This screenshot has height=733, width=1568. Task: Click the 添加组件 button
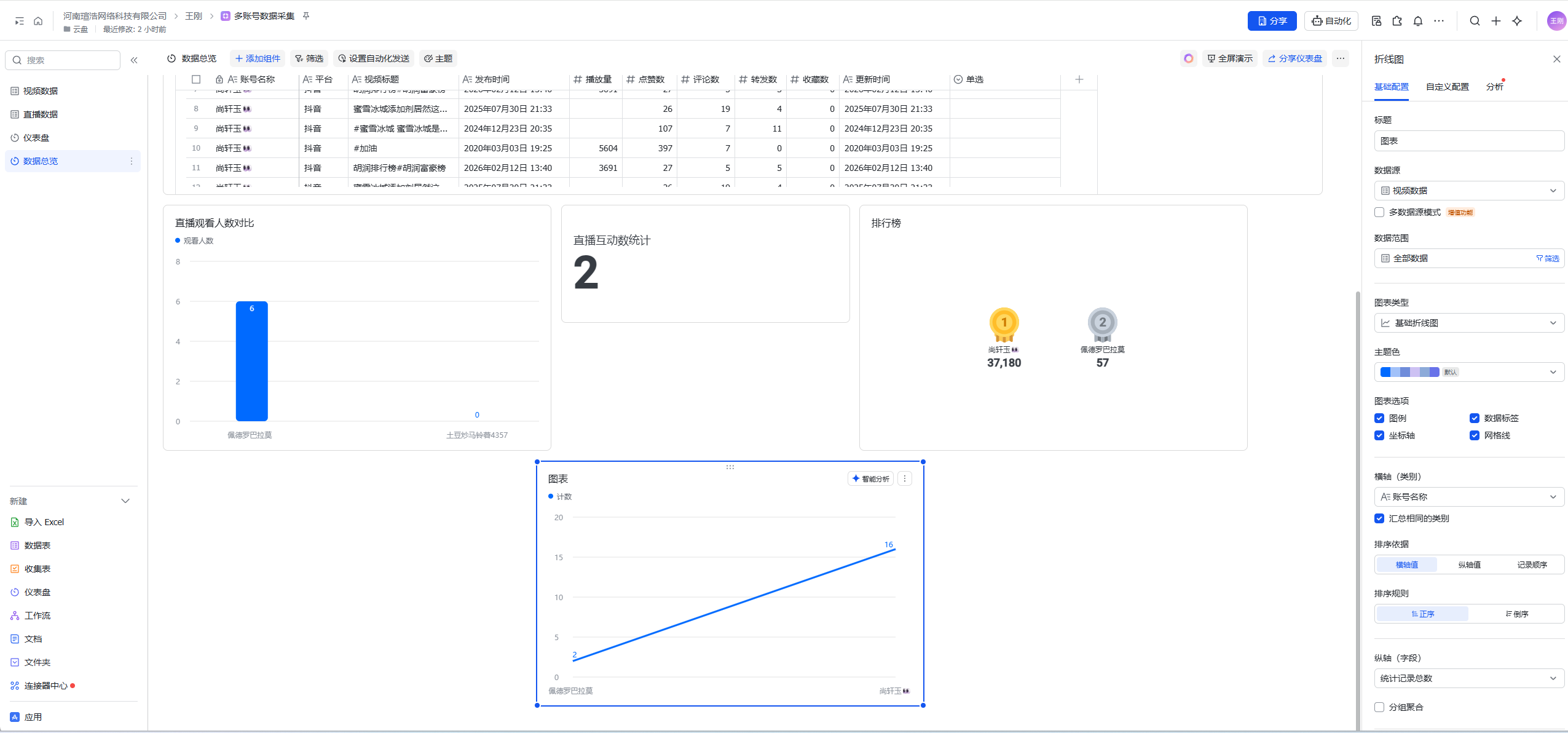click(x=258, y=58)
